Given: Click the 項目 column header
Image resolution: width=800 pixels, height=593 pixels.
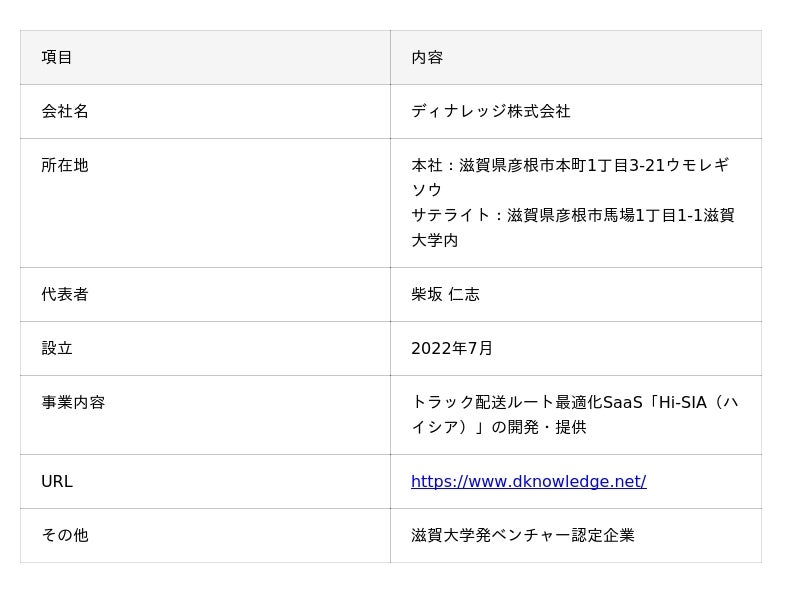Looking at the screenshot, I should (x=57, y=57).
